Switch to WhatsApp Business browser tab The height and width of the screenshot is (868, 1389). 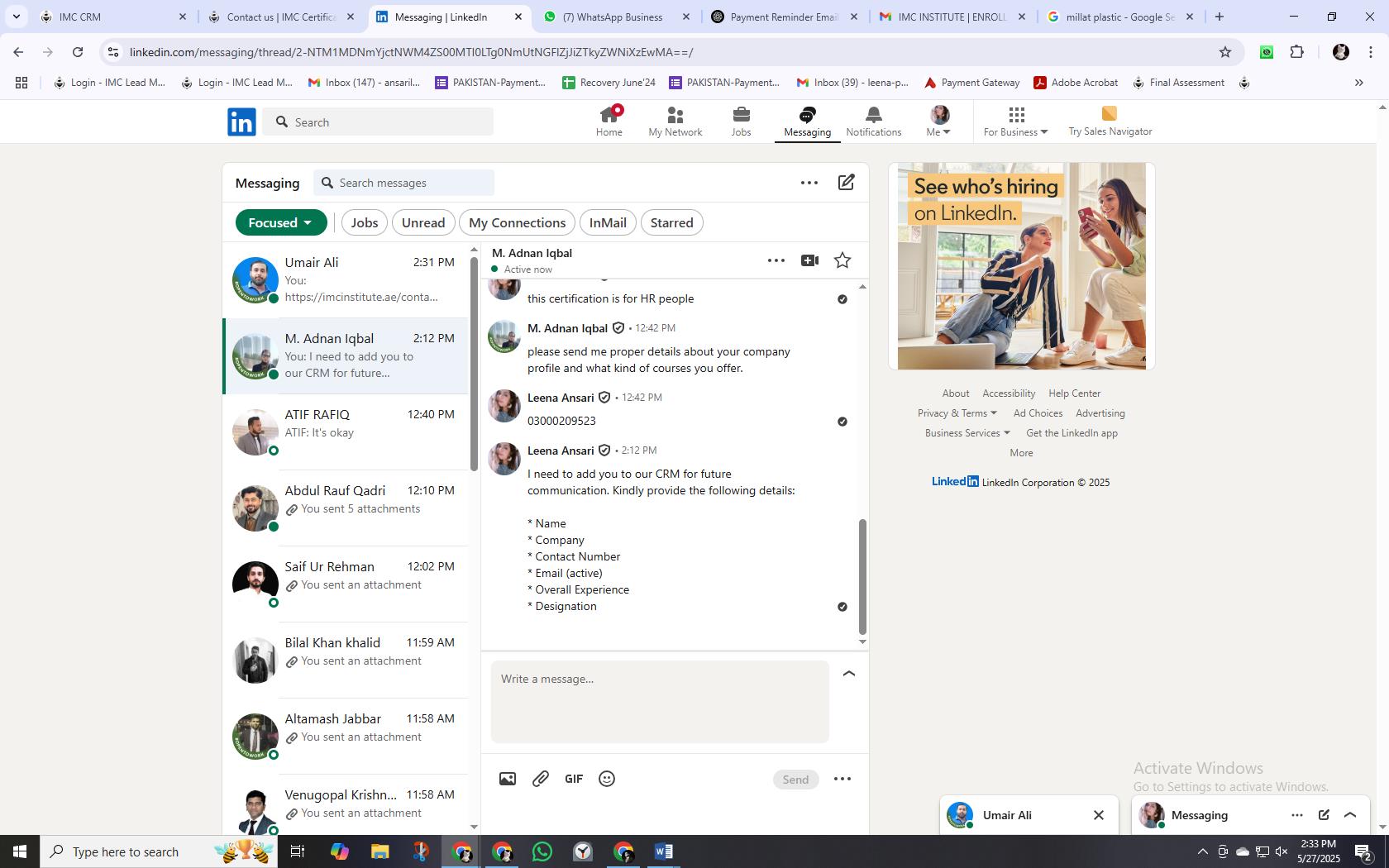(616, 17)
